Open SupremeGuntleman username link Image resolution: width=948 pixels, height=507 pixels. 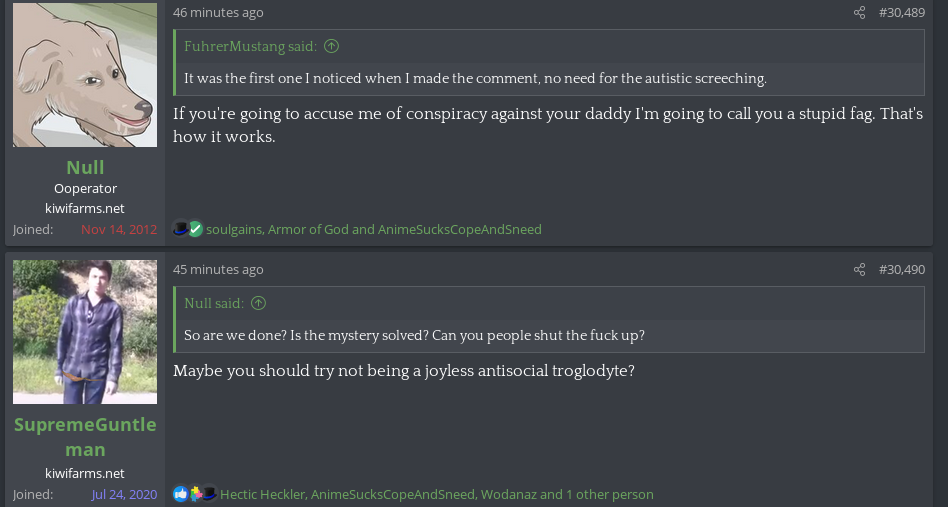[x=85, y=437]
